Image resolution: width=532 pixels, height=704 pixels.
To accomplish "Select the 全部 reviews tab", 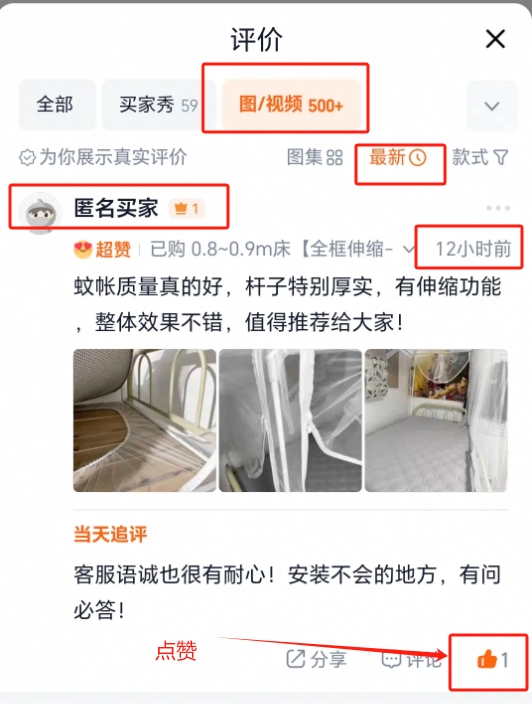I will click(x=57, y=105).
